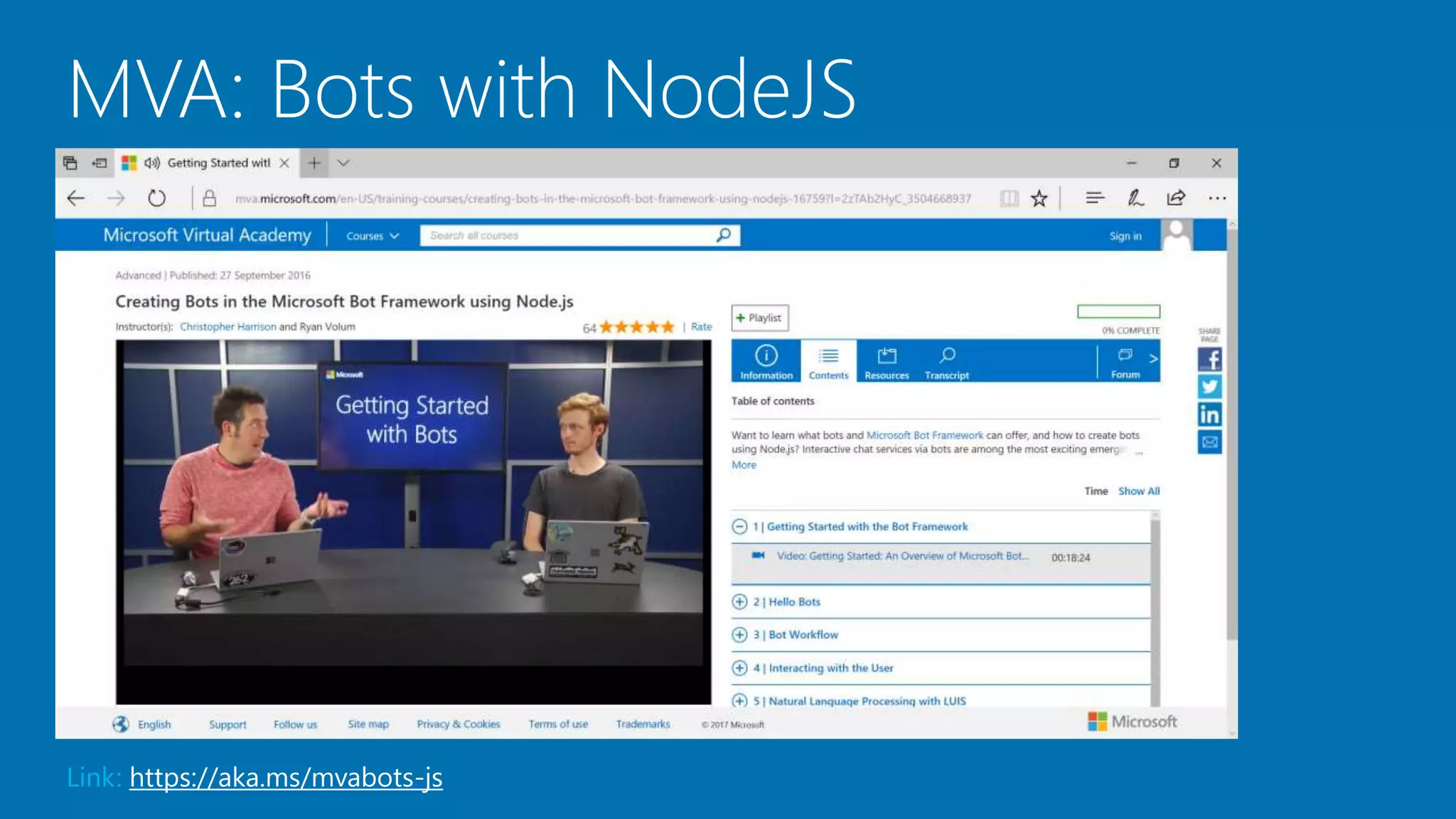Click the video camera icon for Getting Started video
1456x819 pixels.
[758, 555]
